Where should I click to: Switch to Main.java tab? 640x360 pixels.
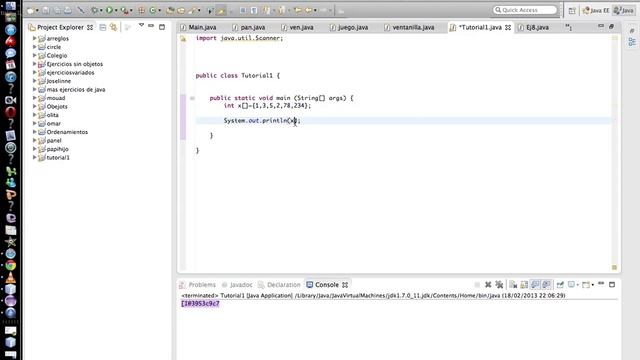coord(198,27)
